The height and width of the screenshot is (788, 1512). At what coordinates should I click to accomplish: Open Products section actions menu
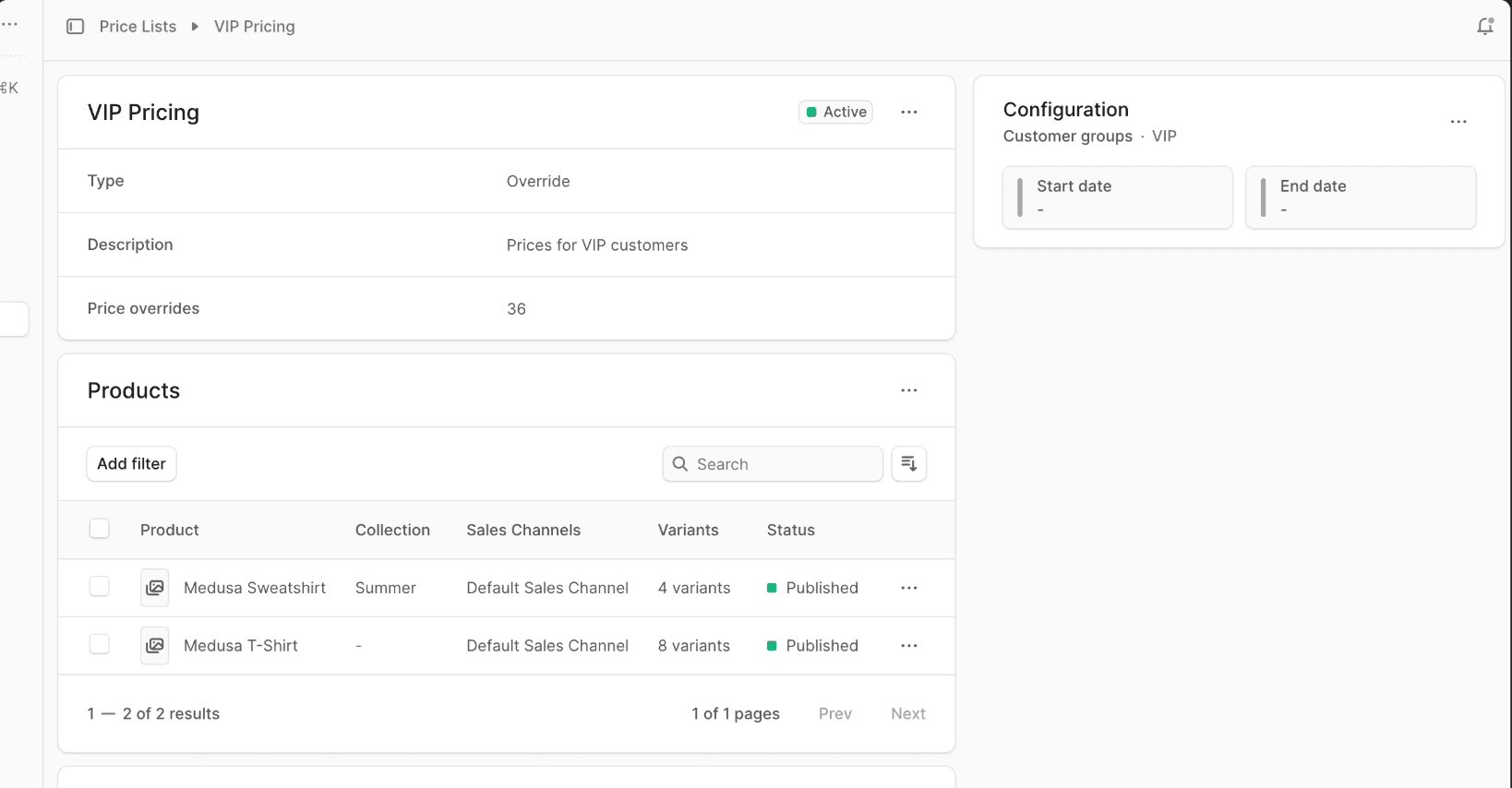909,390
